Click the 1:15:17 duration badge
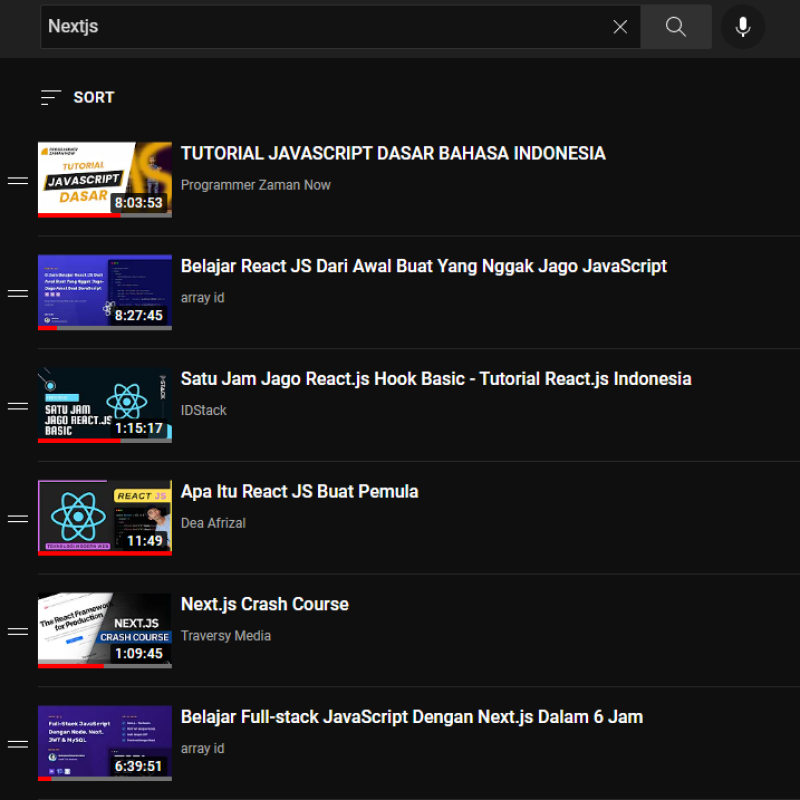Viewport: 800px width, 800px height. click(139, 428)
